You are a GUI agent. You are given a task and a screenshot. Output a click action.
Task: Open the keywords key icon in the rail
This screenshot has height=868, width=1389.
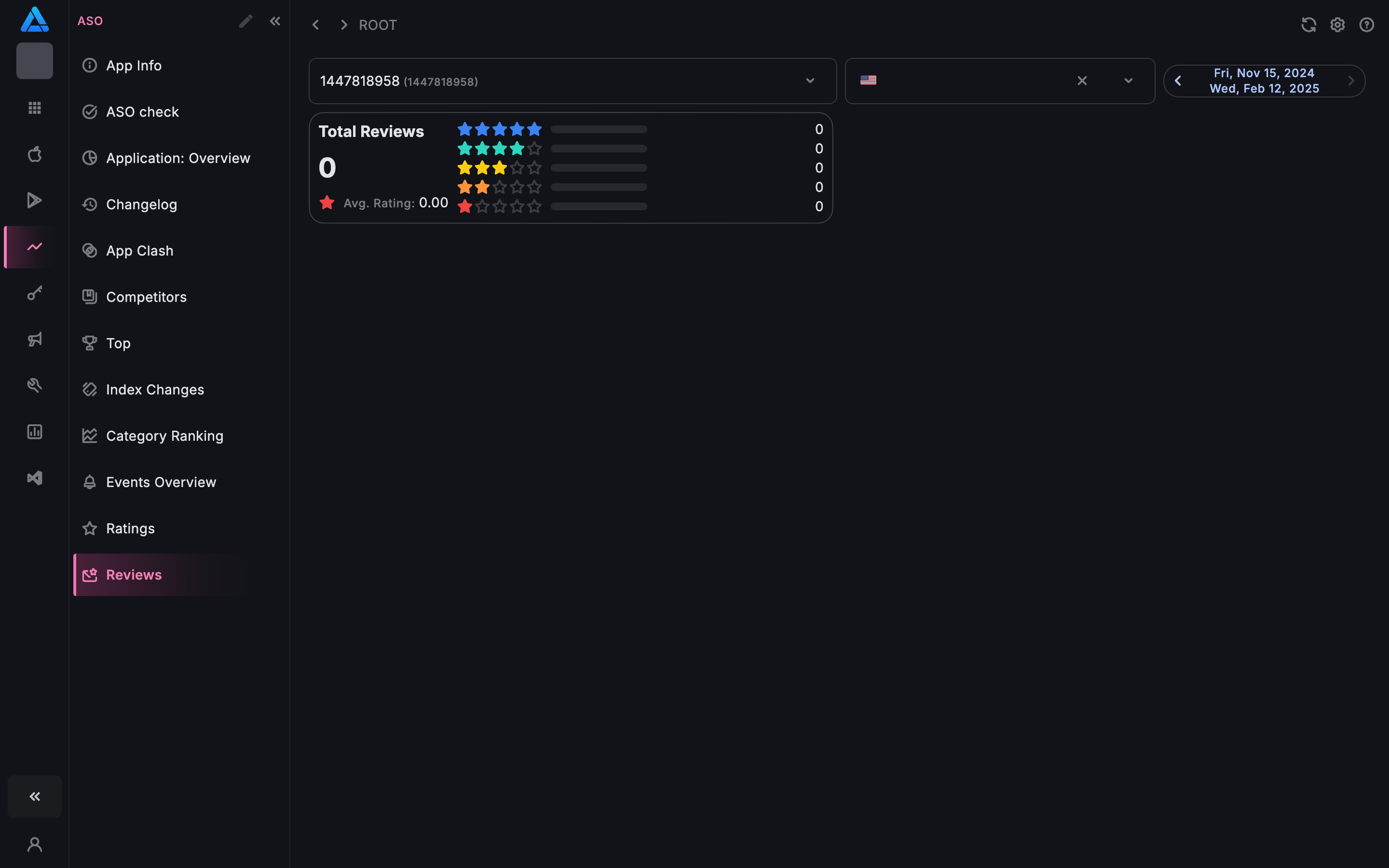point(34,293)
